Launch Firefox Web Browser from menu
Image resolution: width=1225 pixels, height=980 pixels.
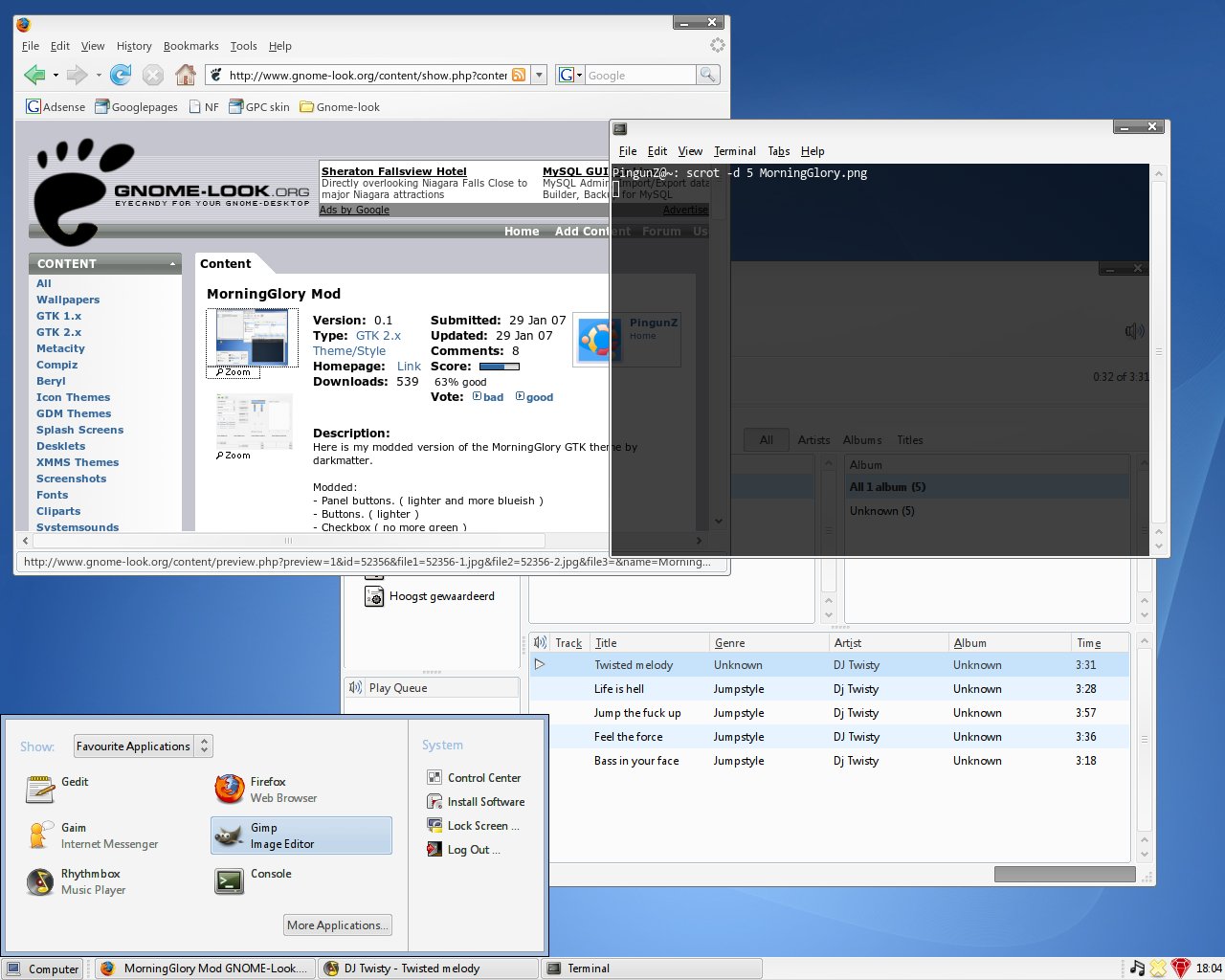[267, 790]
